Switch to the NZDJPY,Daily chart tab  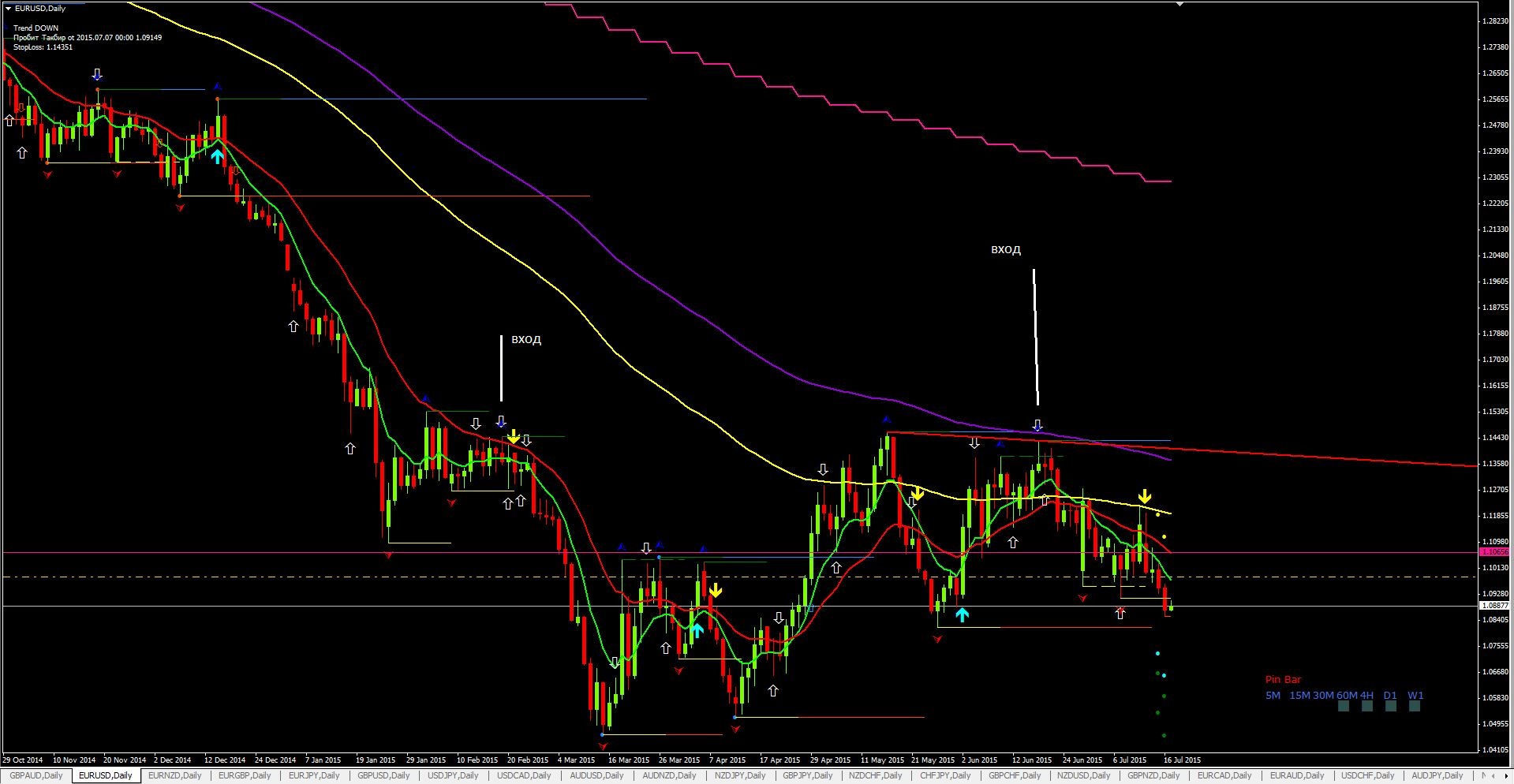pos(740,776)
